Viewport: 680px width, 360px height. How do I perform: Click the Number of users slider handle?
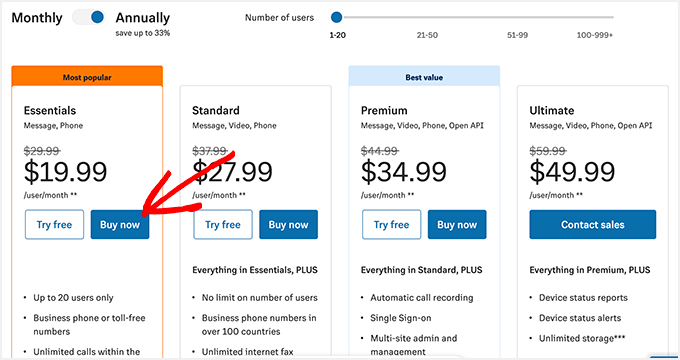(337, 17)
